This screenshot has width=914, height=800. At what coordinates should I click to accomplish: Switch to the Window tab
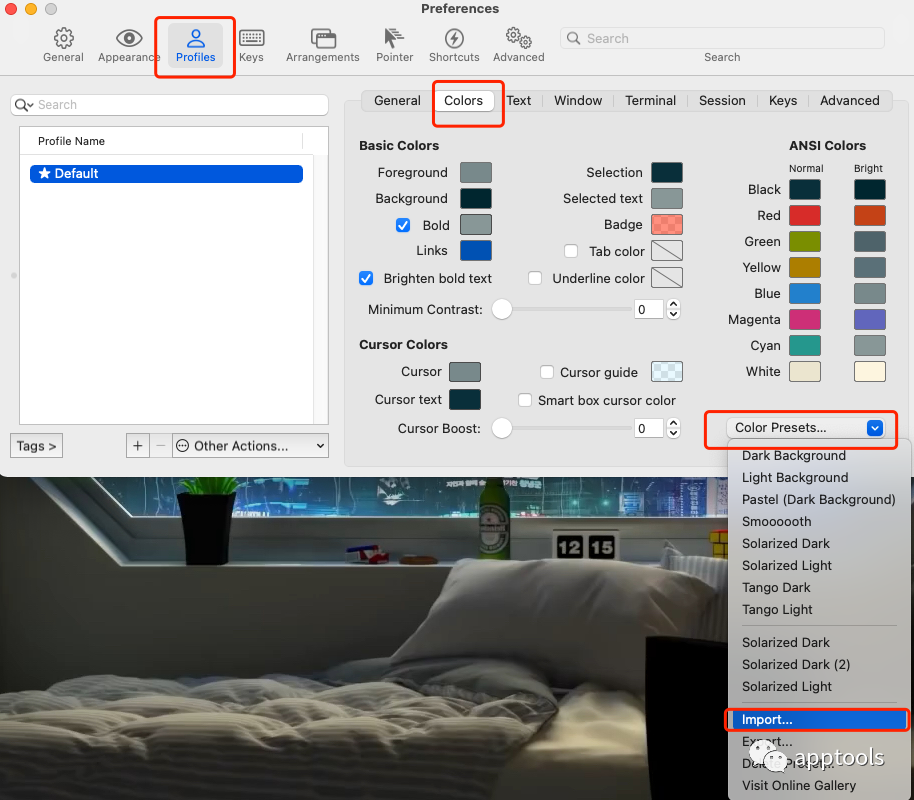[x=578, y=100]
